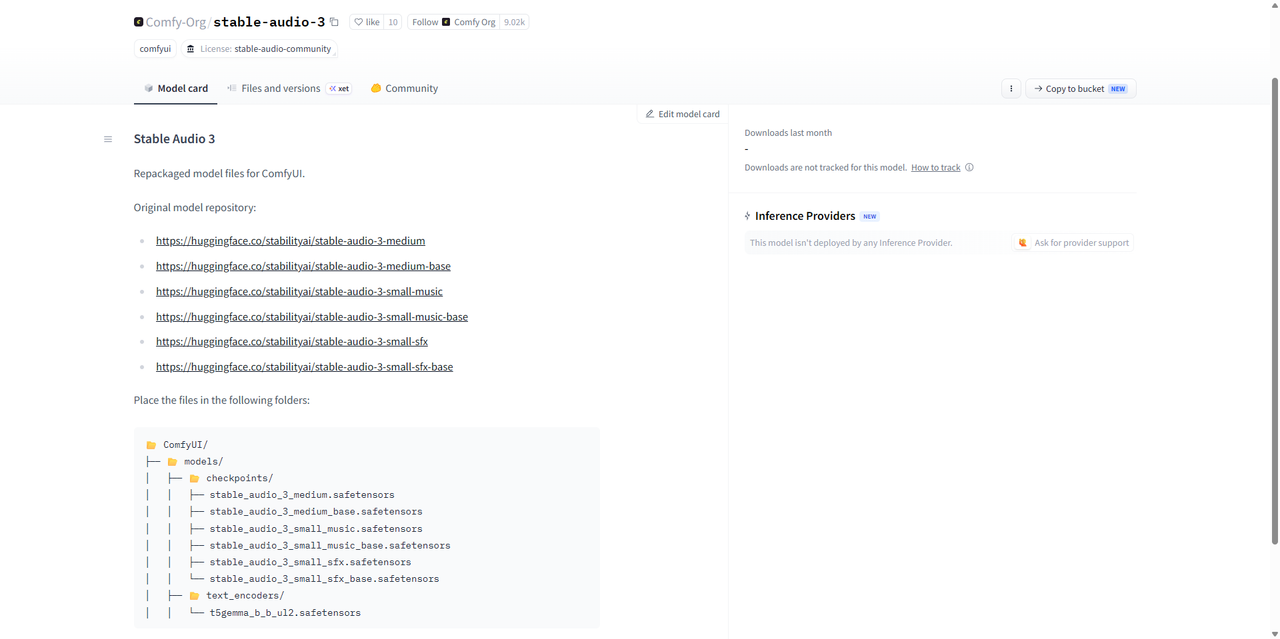
Task: Click the provider support hand icon
Action: 1023,243
